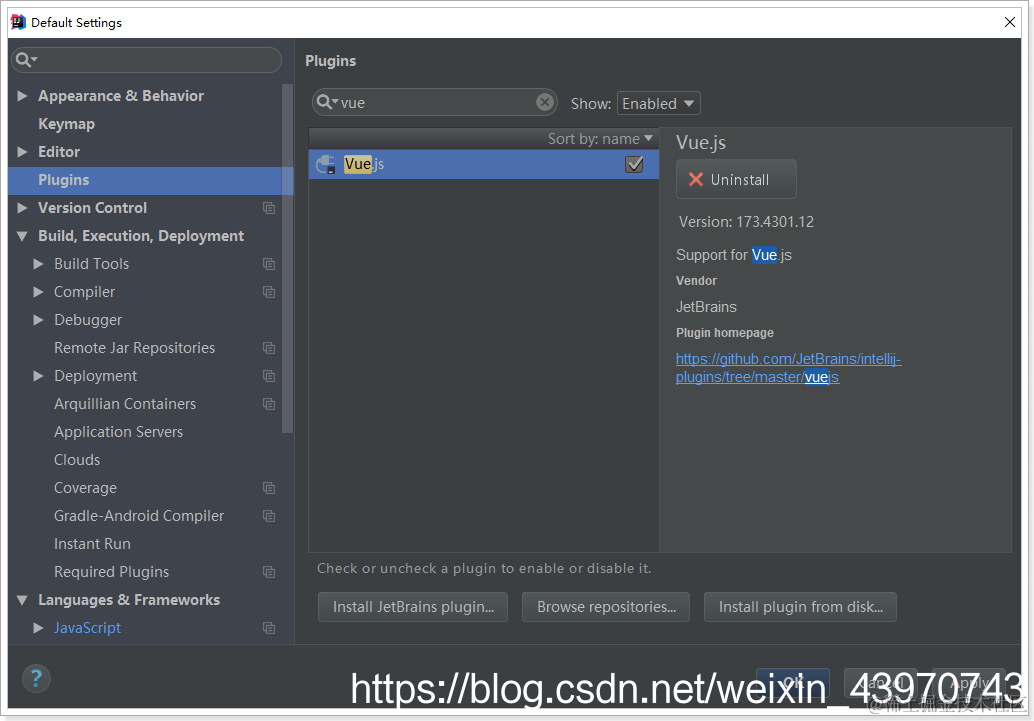The width and height of the screenshot is (1034, 721).
Task: Open Instant Run settings
Action: click(92, 544)
